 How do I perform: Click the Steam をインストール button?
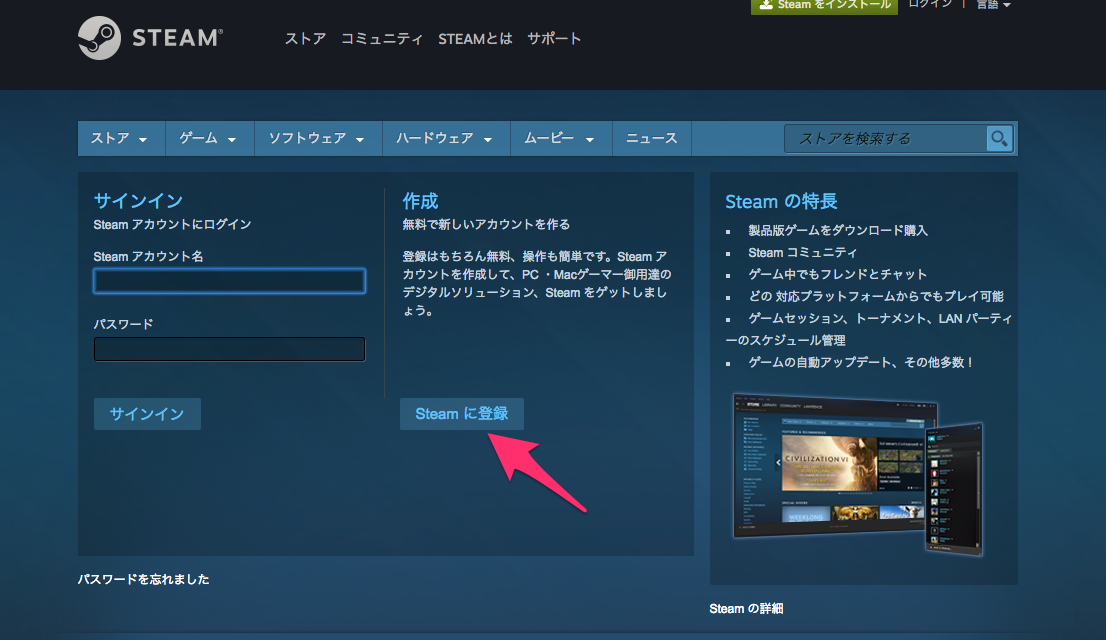tap(824, 5)
